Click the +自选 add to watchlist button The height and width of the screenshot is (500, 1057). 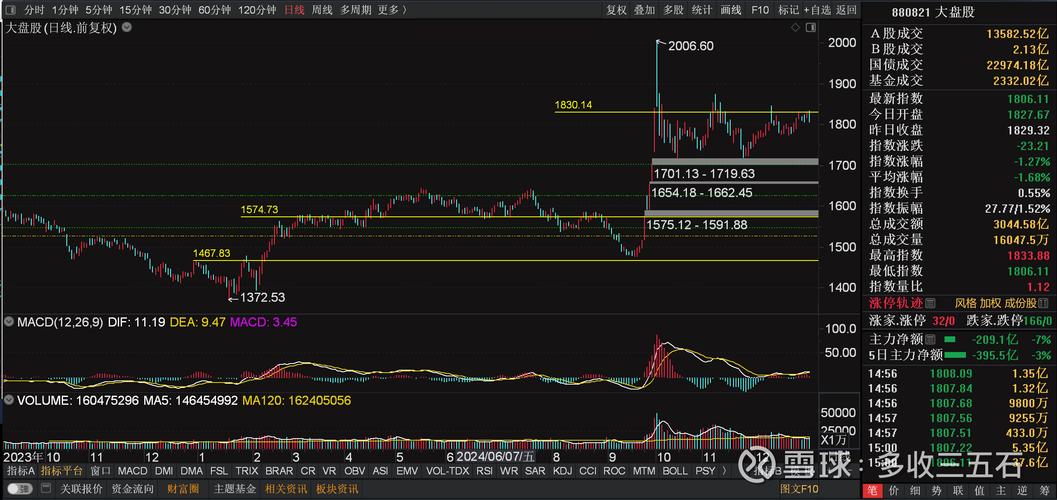(817, 10)
